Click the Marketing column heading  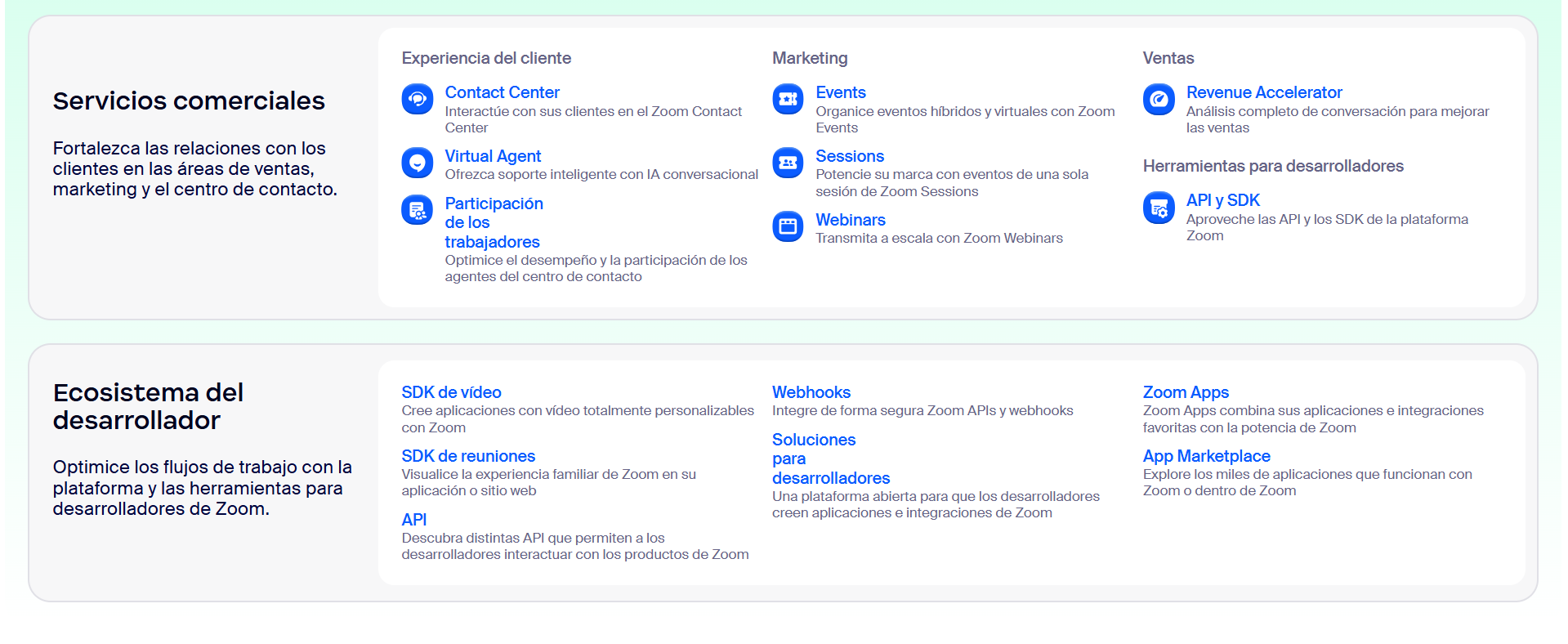810,58
